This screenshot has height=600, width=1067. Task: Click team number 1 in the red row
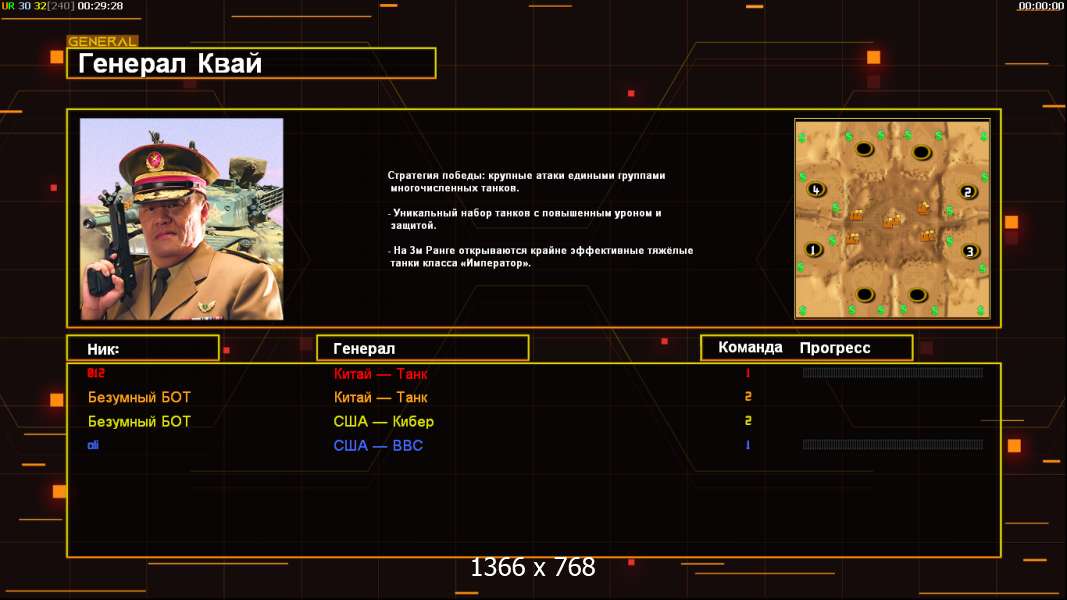click(748, 373)
